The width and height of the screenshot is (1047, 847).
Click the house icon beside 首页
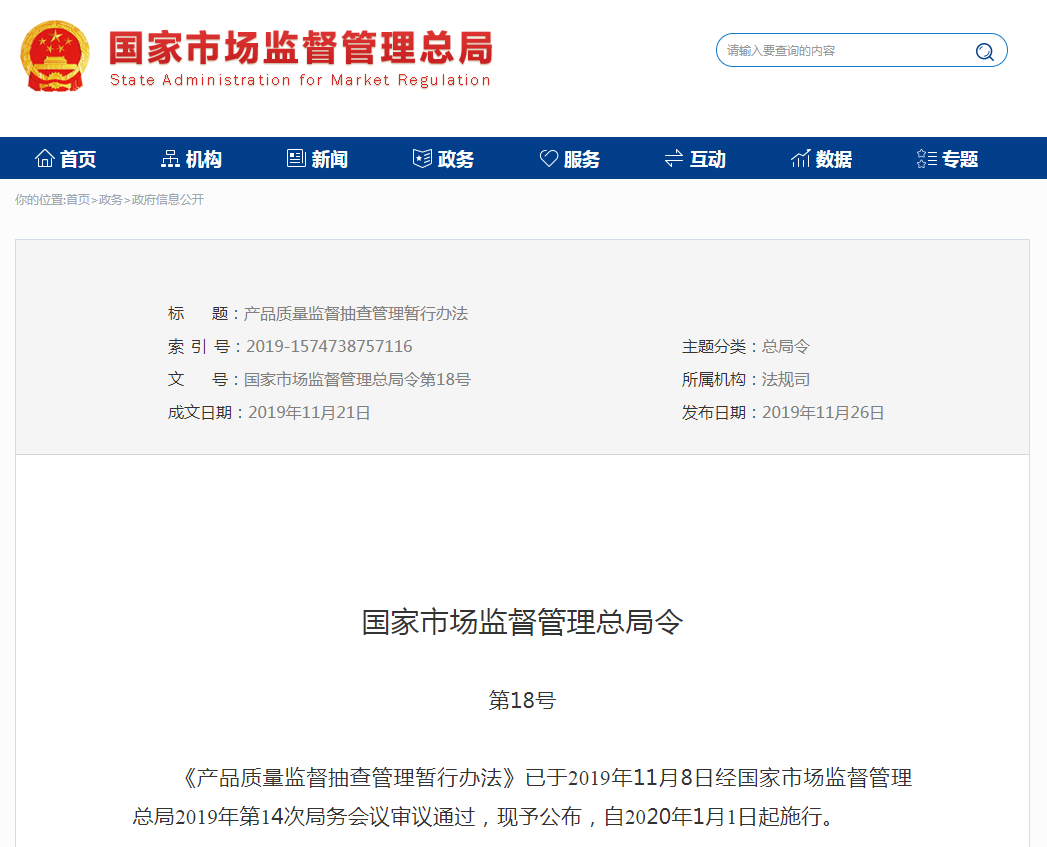coord(45,158)
